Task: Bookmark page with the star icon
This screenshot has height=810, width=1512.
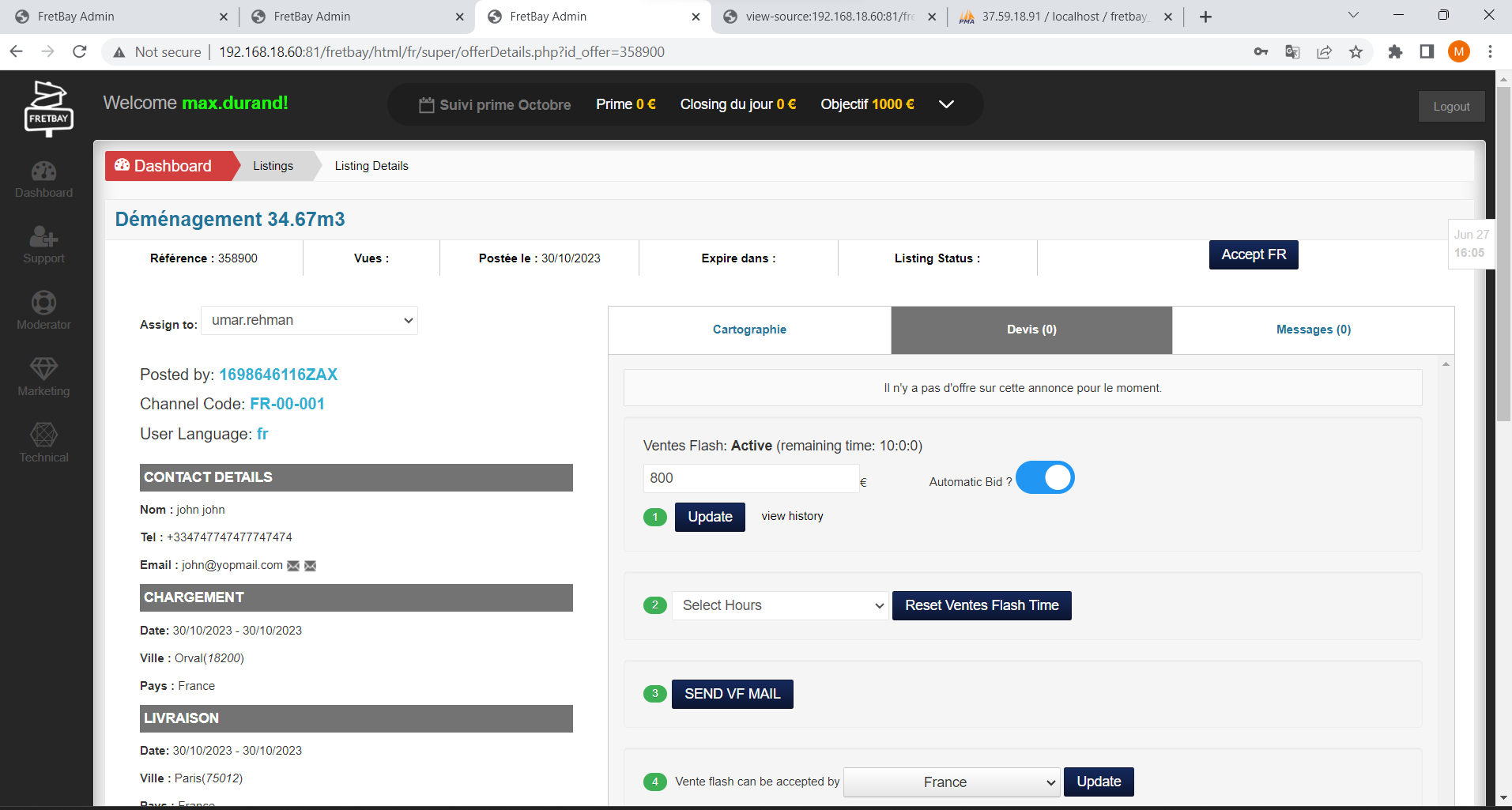Action: pos(1356,52)
